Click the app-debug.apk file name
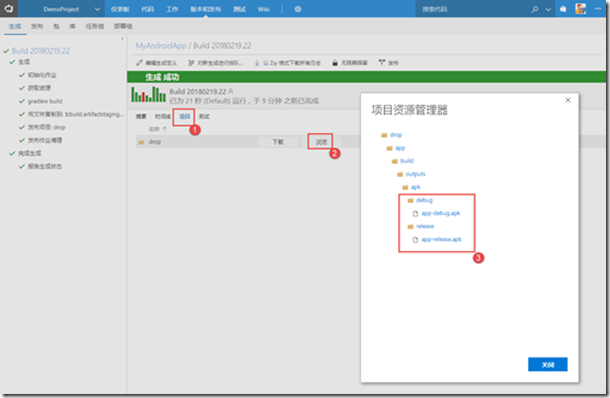 coord(440,213)
